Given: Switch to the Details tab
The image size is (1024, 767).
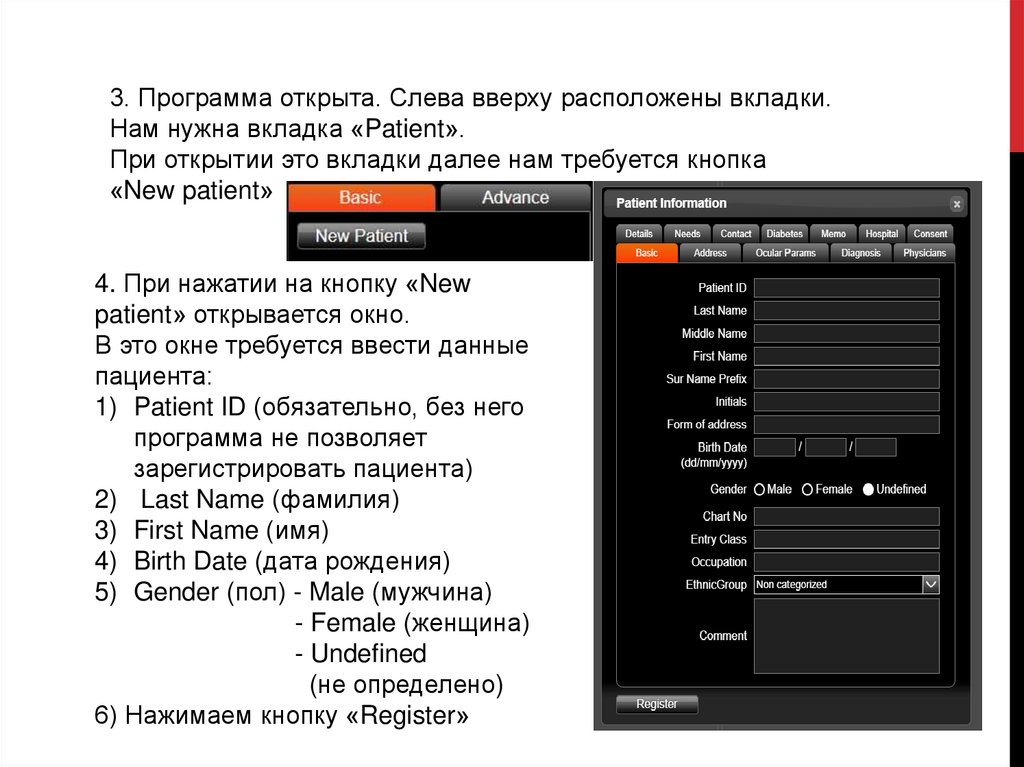Looking at the screenshot, I should (x=639, y=234).
